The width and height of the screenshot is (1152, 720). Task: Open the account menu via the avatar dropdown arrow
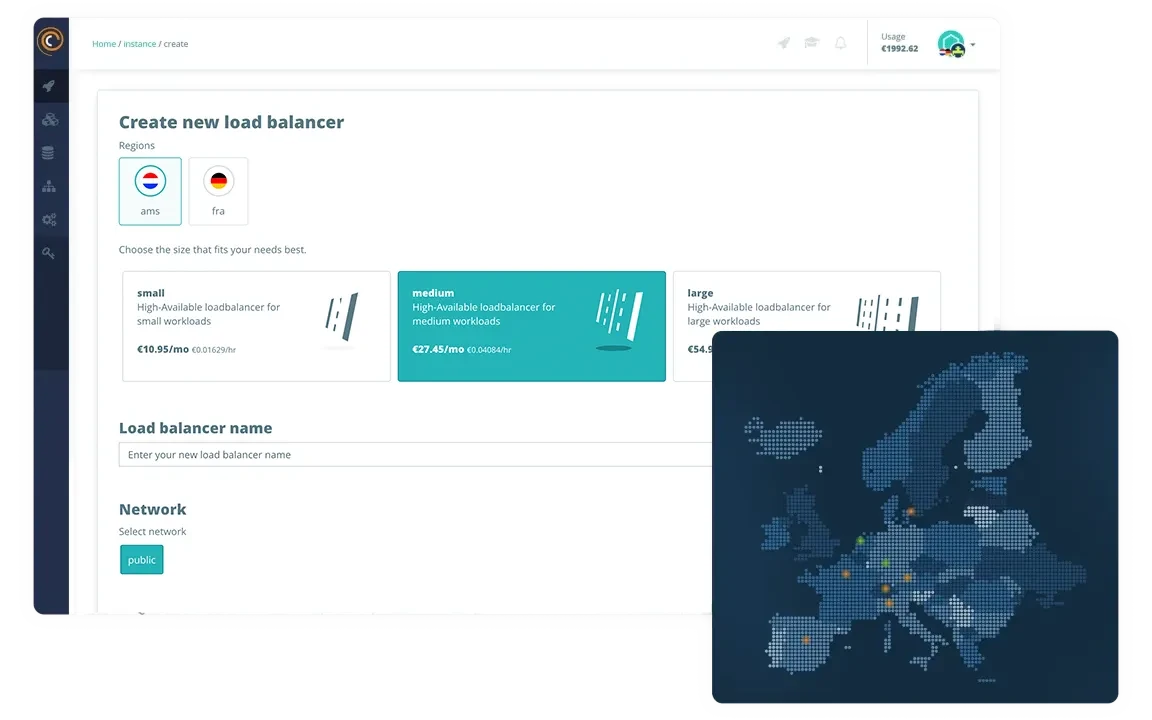(x=974, y=44)
